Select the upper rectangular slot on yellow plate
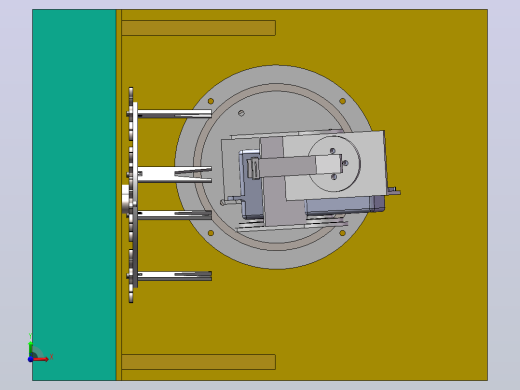This screenshot has height=390, width=520. tap(199, 28)
